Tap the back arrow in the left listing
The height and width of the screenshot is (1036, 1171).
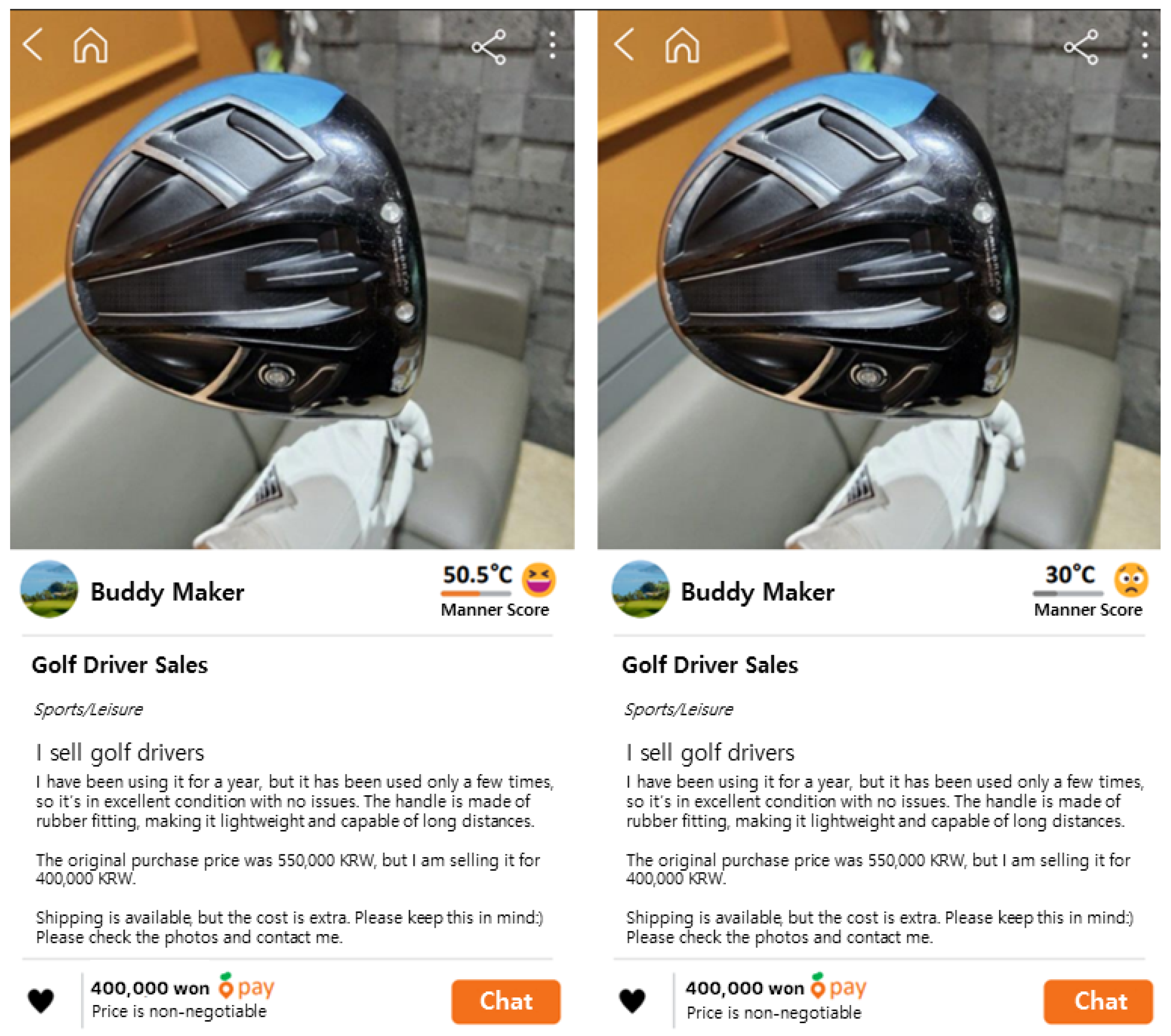click(x=33, y=45)
